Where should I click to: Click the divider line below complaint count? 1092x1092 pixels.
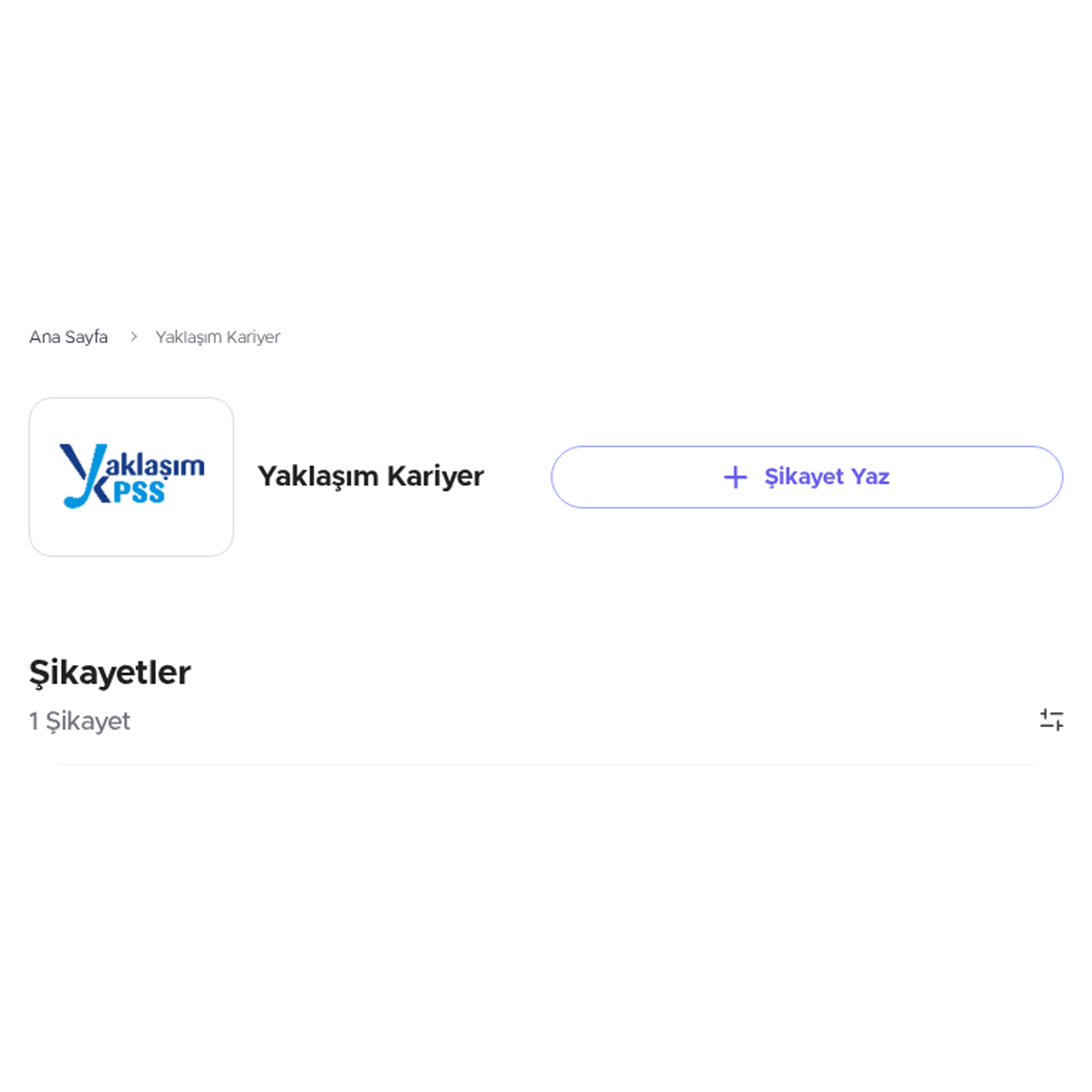(546, 764)
